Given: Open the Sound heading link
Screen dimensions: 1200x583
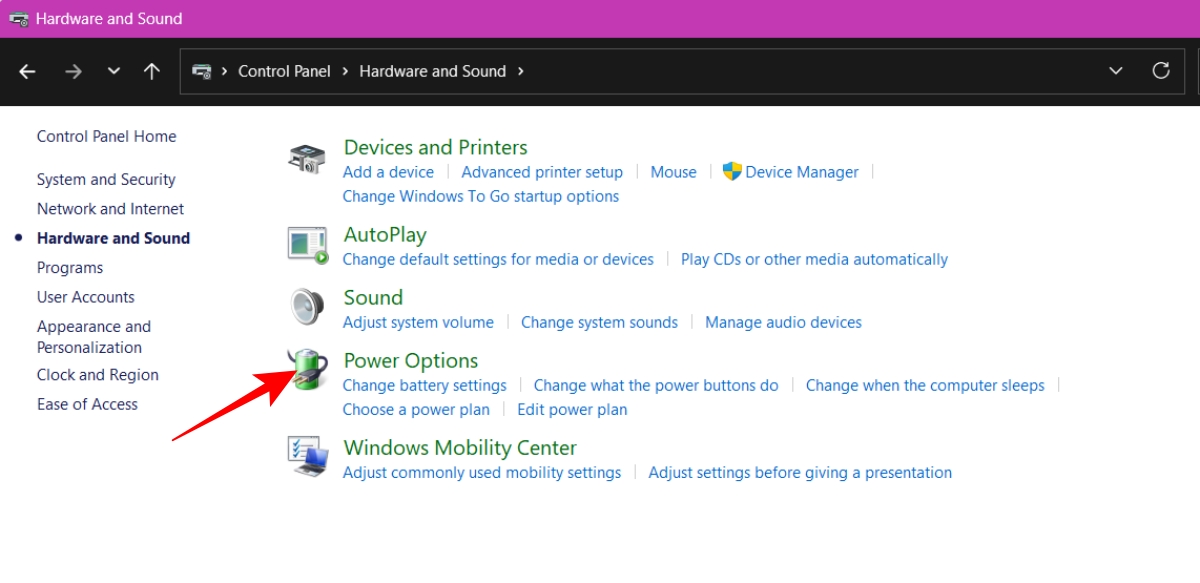Looking at the screenshot, I should (x=373, y=297).
